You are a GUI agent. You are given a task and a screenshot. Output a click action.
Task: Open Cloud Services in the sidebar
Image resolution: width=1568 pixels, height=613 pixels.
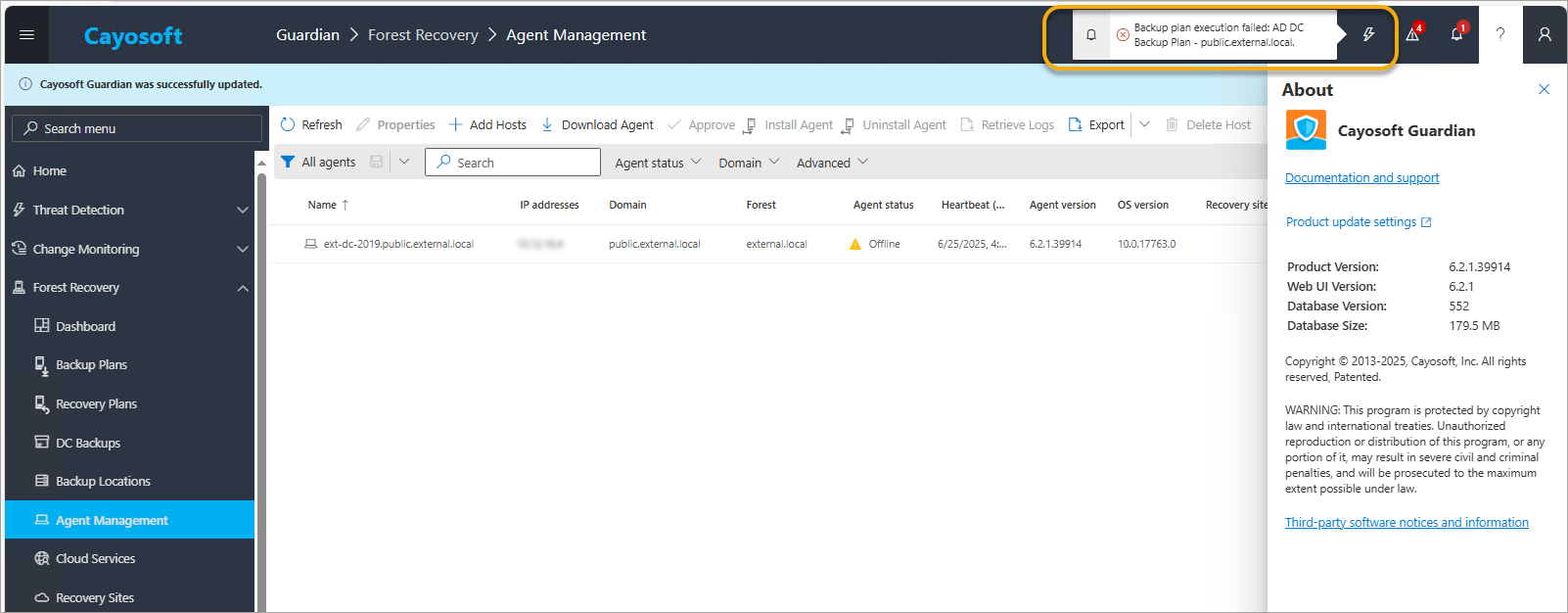[x=95, y=558]
